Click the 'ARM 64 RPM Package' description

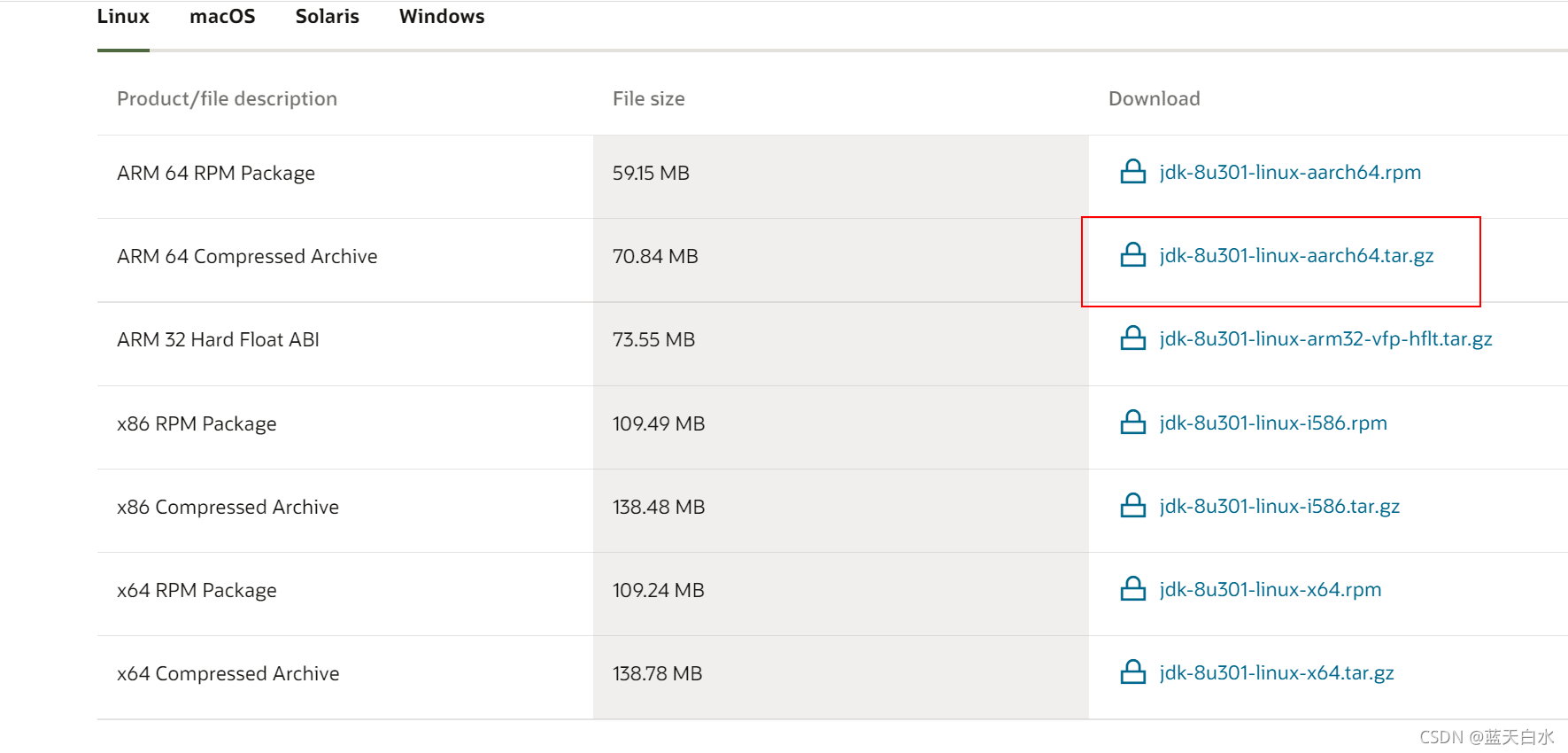(216, 174)
